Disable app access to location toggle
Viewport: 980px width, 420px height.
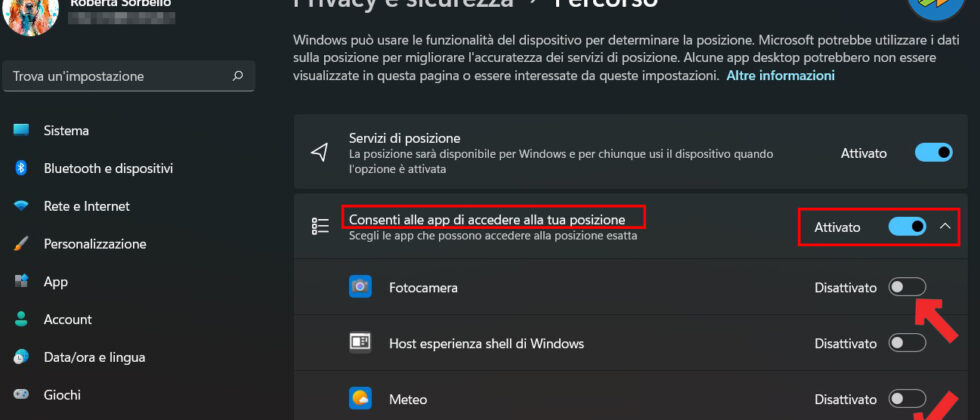[x=907, y=227]
